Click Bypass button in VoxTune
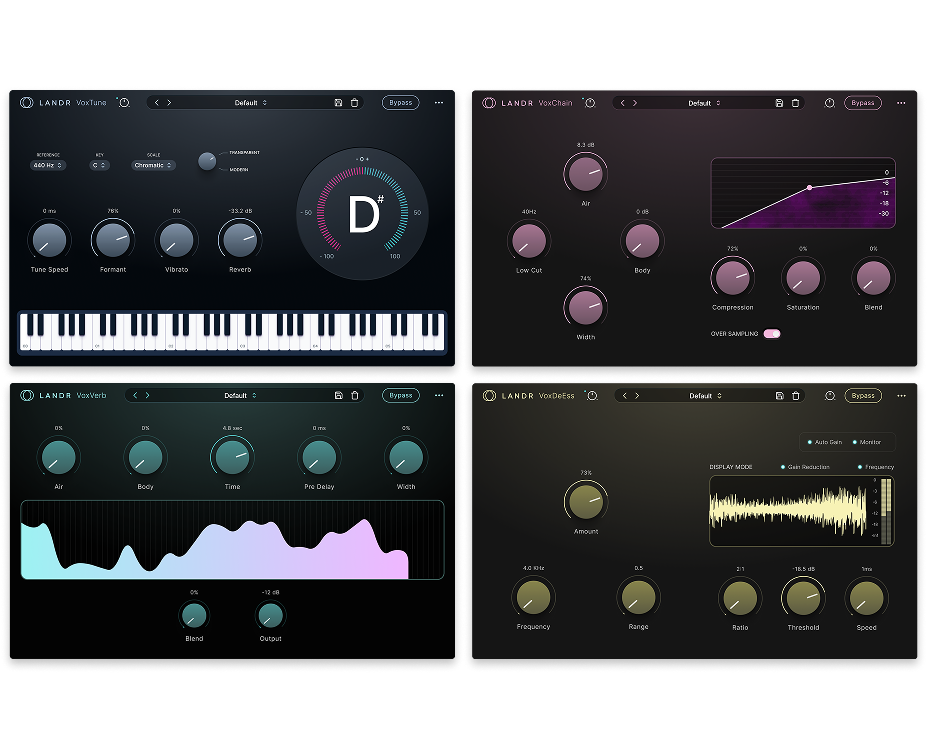Image resolution: width=927 pixels, height=749 pixels. [401, 103]
